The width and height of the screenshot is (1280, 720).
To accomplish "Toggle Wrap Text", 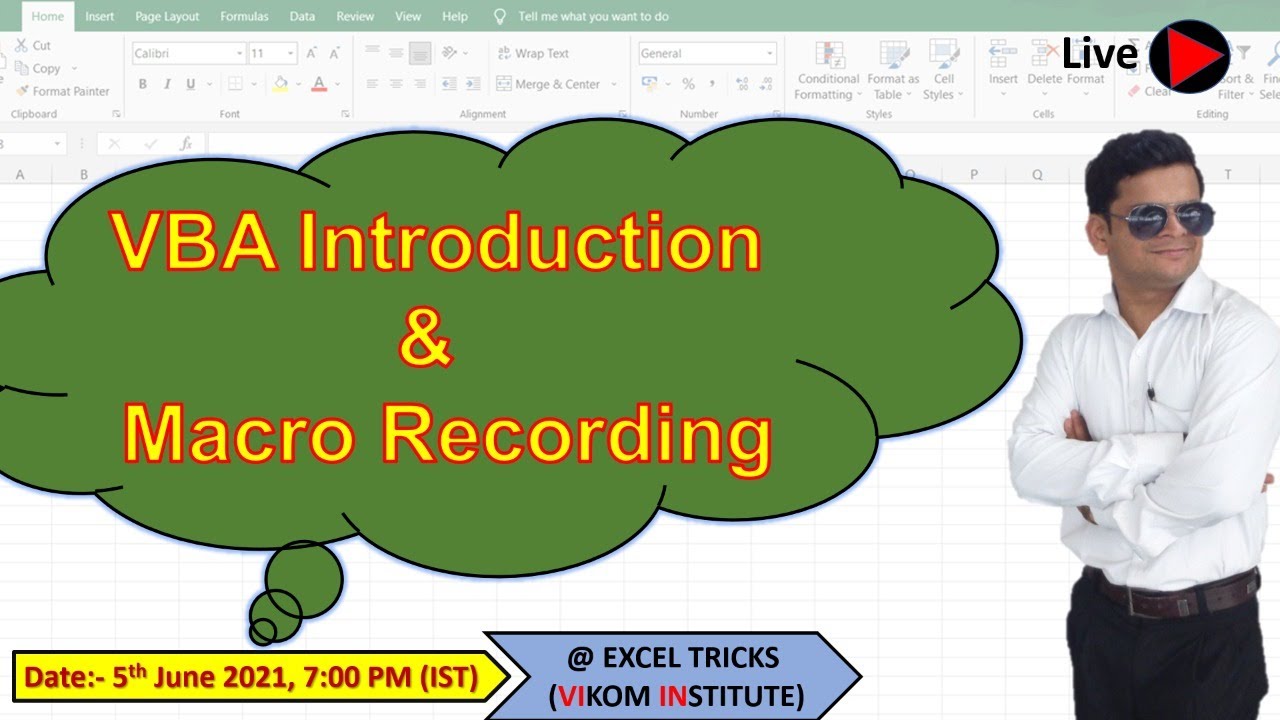I will tap(533, 53).
